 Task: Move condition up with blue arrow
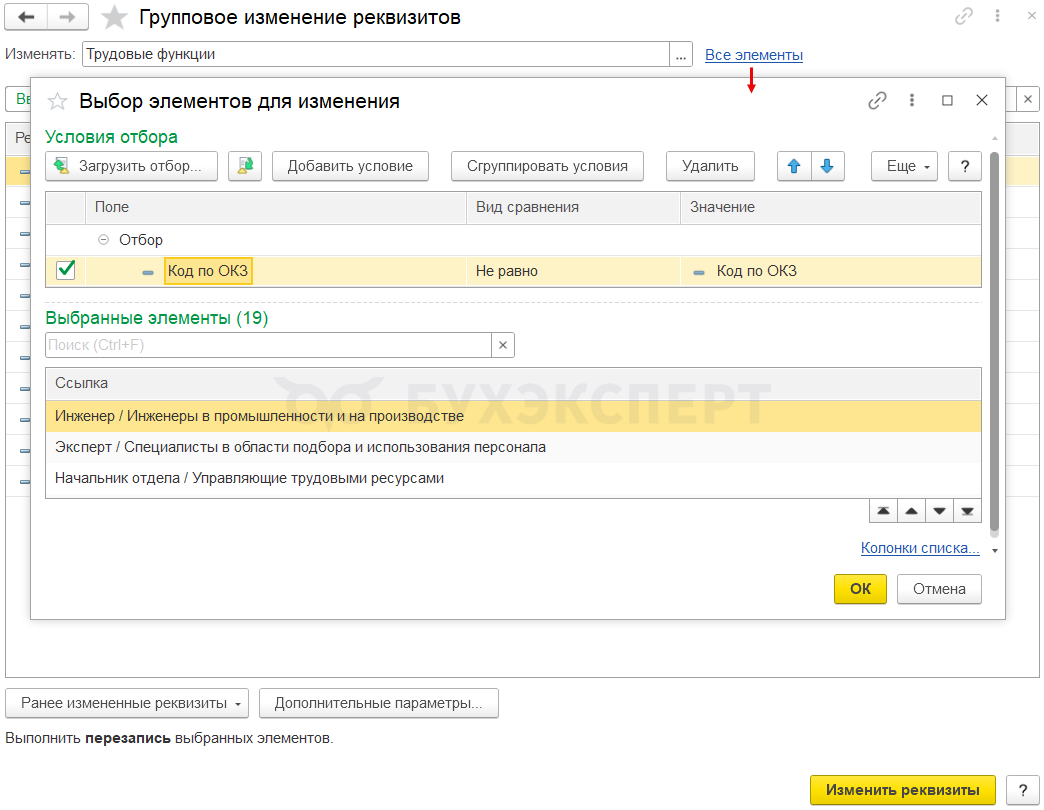click(794, 166)
